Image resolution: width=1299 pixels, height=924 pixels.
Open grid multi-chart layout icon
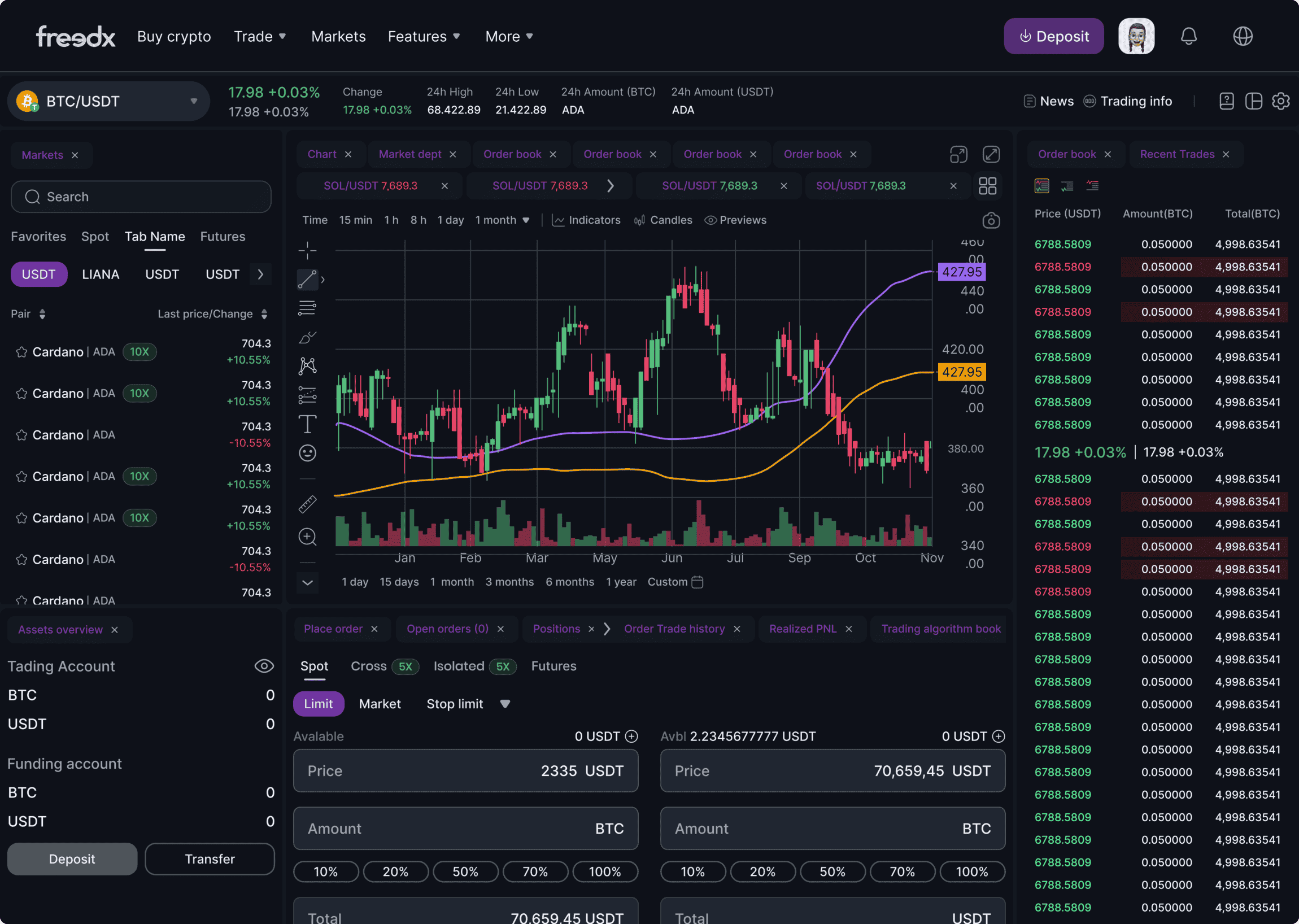click(987, 185)
